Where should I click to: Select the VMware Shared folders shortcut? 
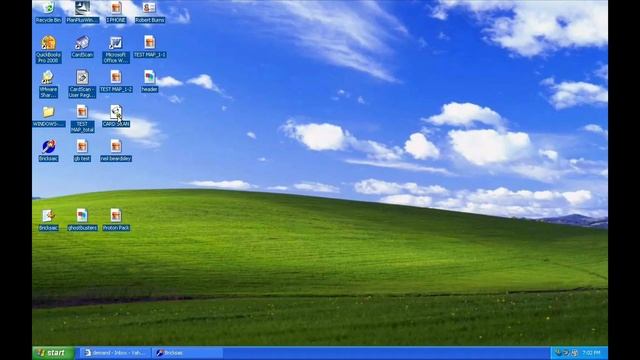click(x=48, y=84)
